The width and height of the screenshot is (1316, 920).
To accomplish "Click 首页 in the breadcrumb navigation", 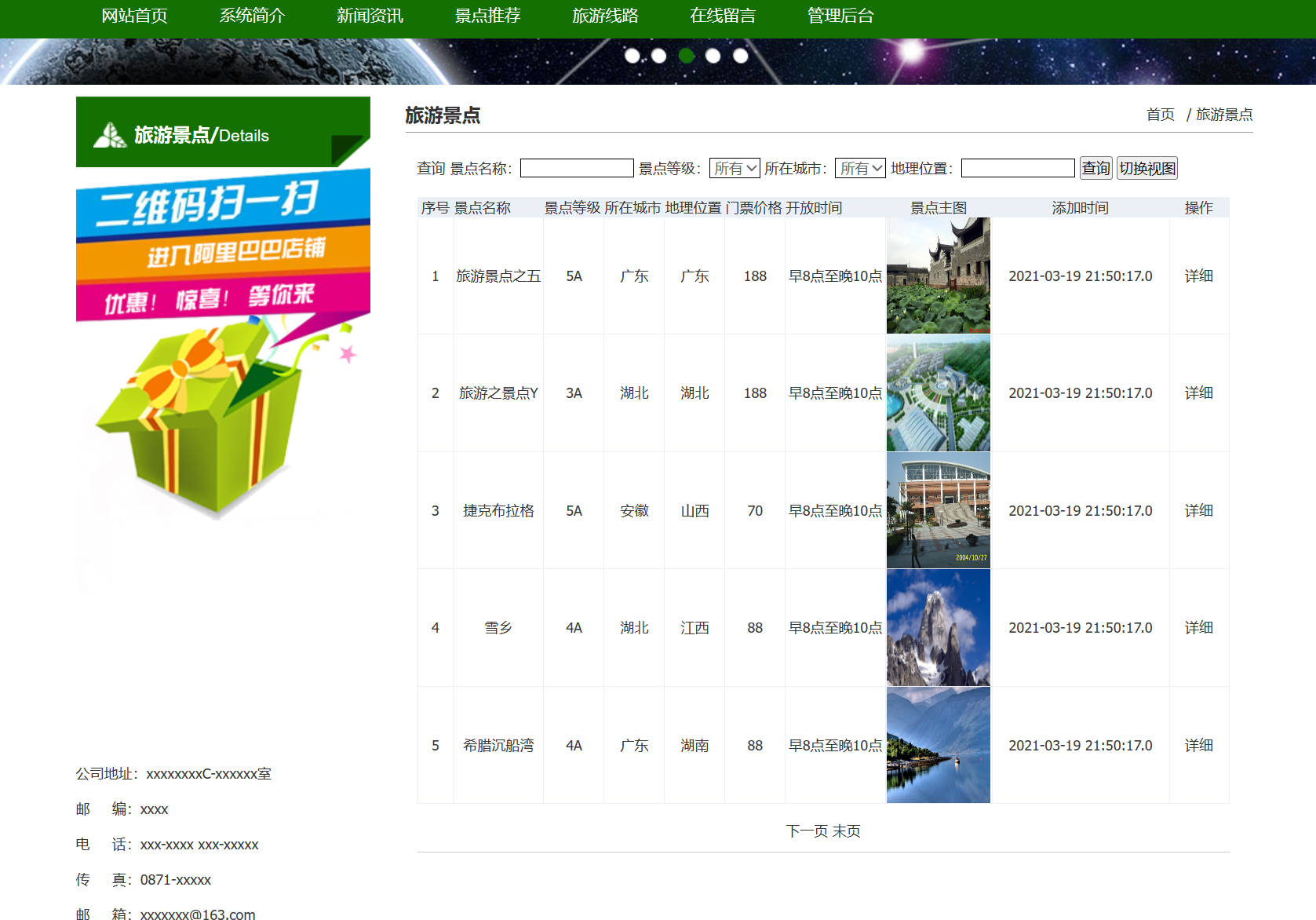I will 1159,114.
